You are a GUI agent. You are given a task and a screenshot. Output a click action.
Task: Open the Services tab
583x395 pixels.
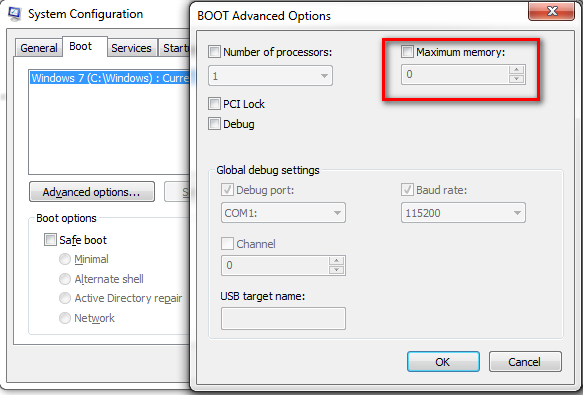132,48
